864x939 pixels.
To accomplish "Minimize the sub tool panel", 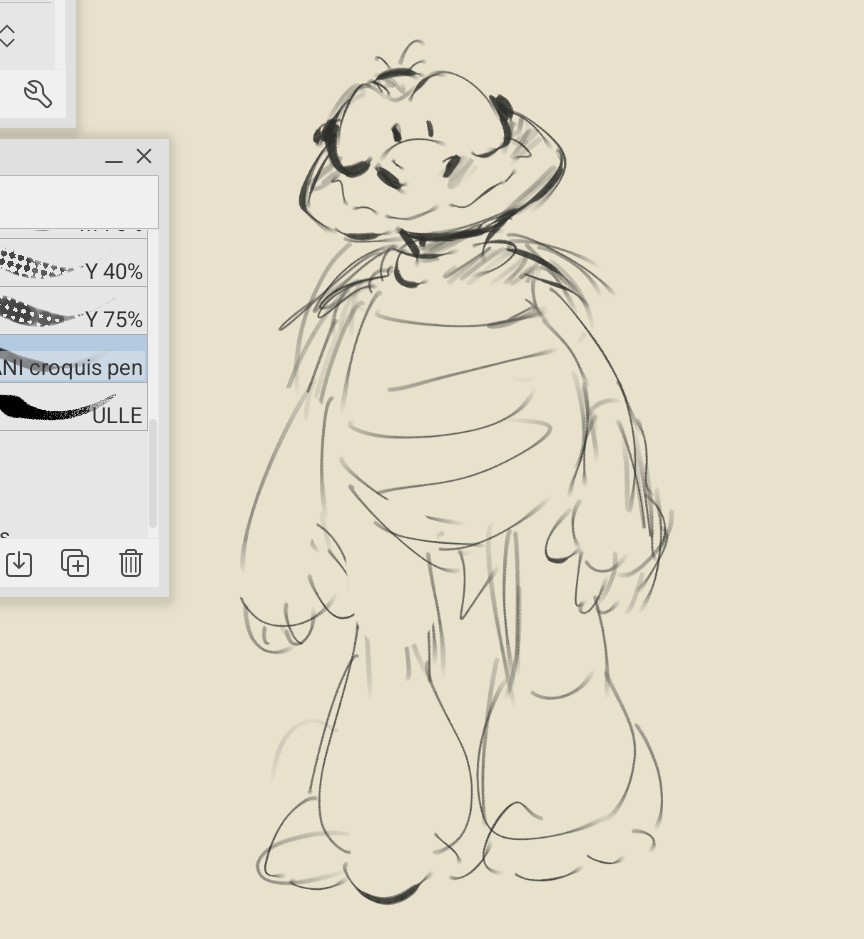I will (x=114, y=158).
